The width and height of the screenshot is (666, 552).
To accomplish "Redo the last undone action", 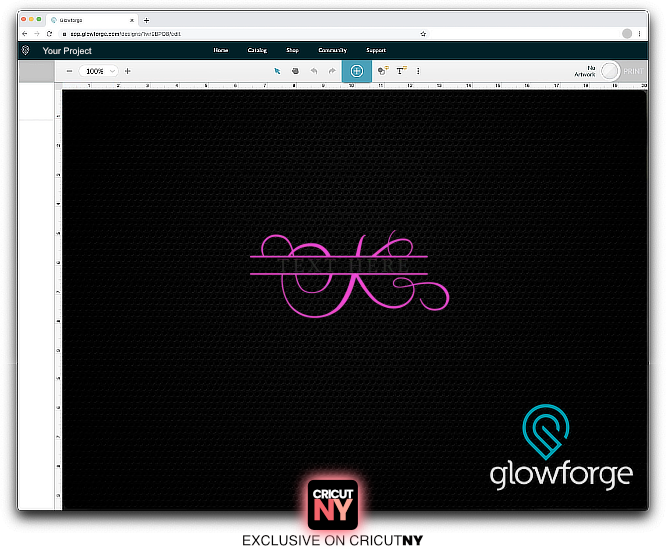I will [x=332, y=71].
